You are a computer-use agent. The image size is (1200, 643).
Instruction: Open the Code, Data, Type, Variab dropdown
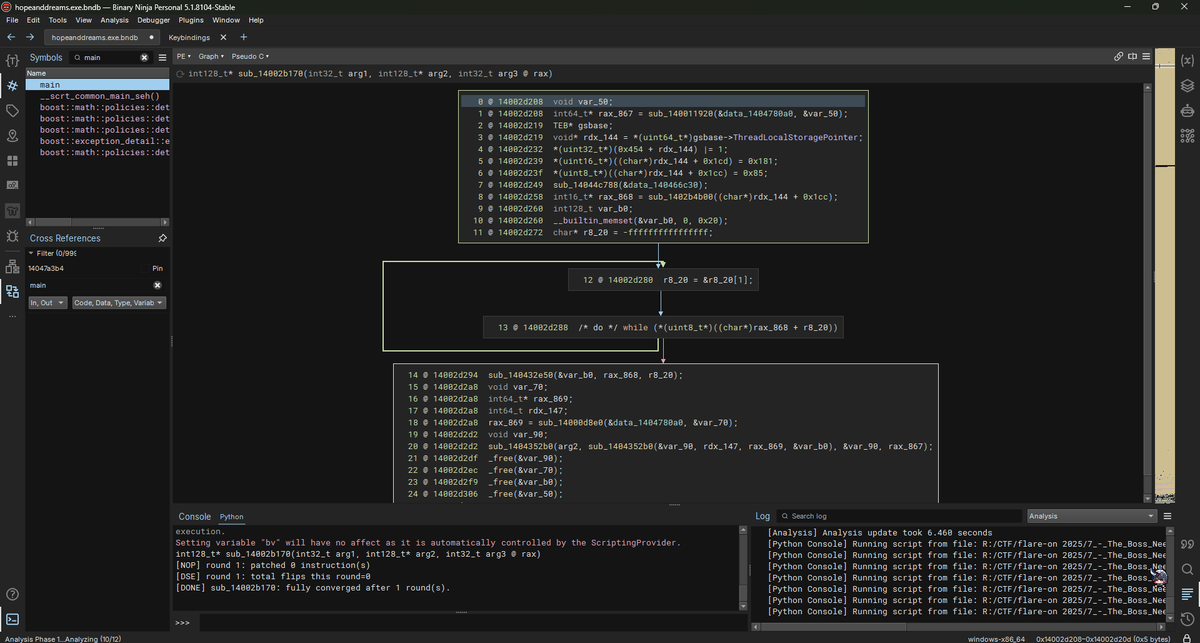point(119,302)
